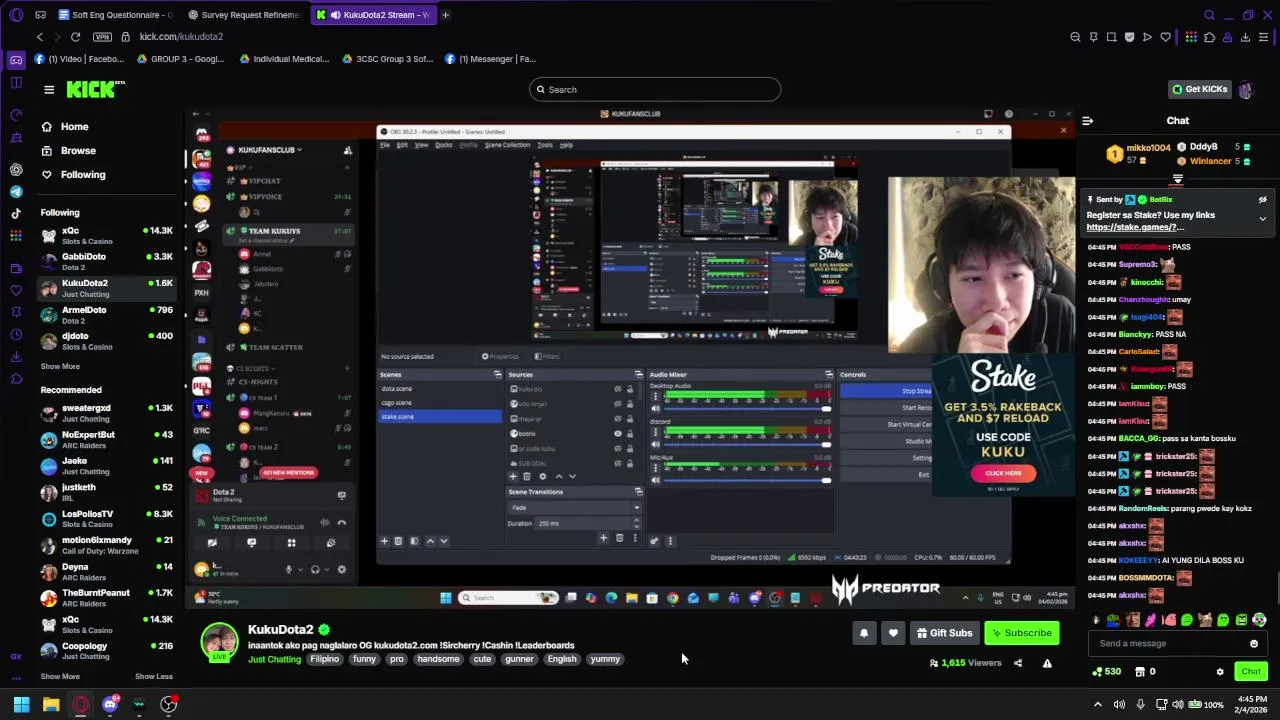
Task: Click the zoom-out magnifier in address bar
Action: click(1075, 37)
